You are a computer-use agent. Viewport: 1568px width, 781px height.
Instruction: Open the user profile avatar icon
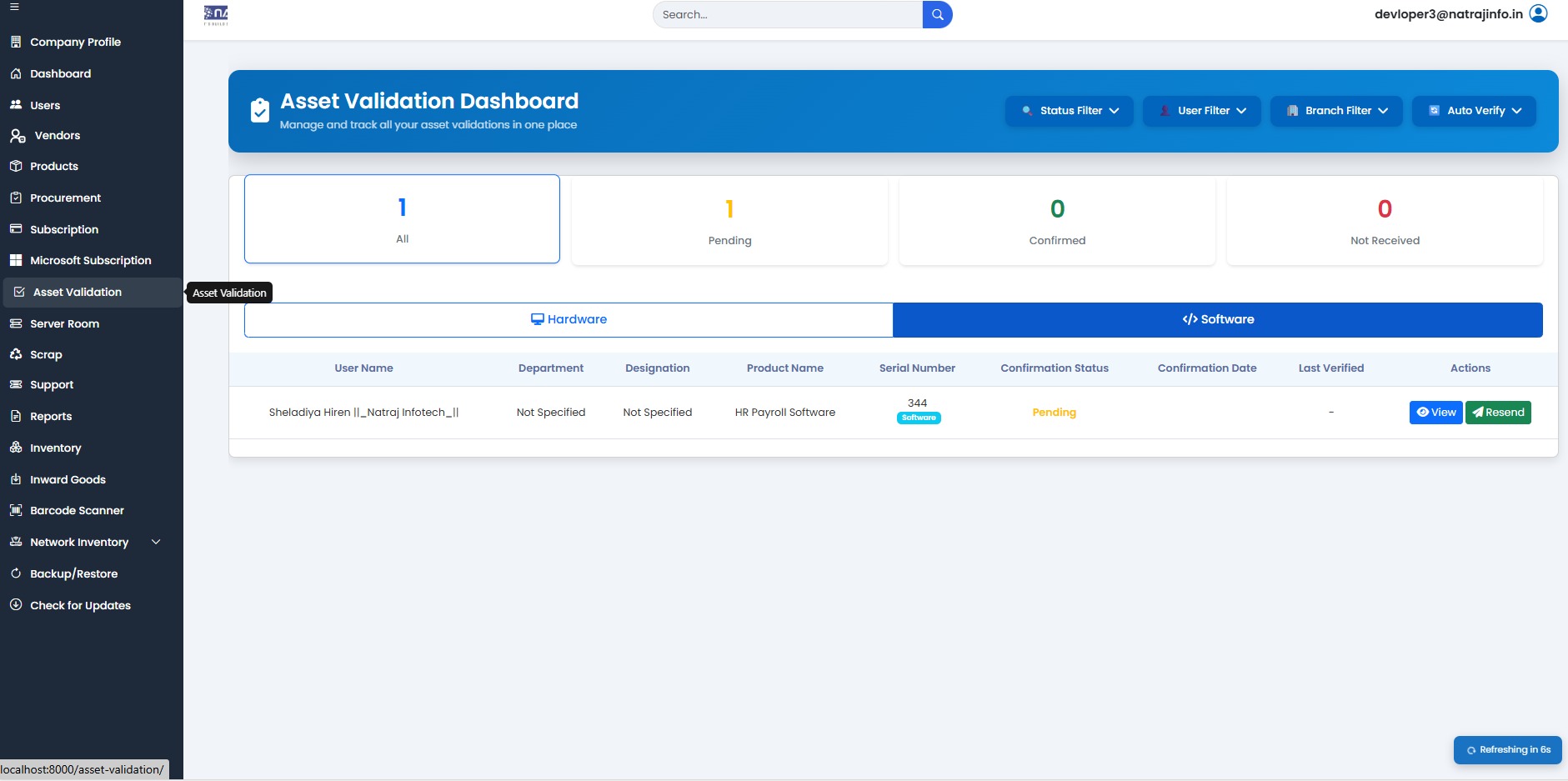[x=1539, y=13]
